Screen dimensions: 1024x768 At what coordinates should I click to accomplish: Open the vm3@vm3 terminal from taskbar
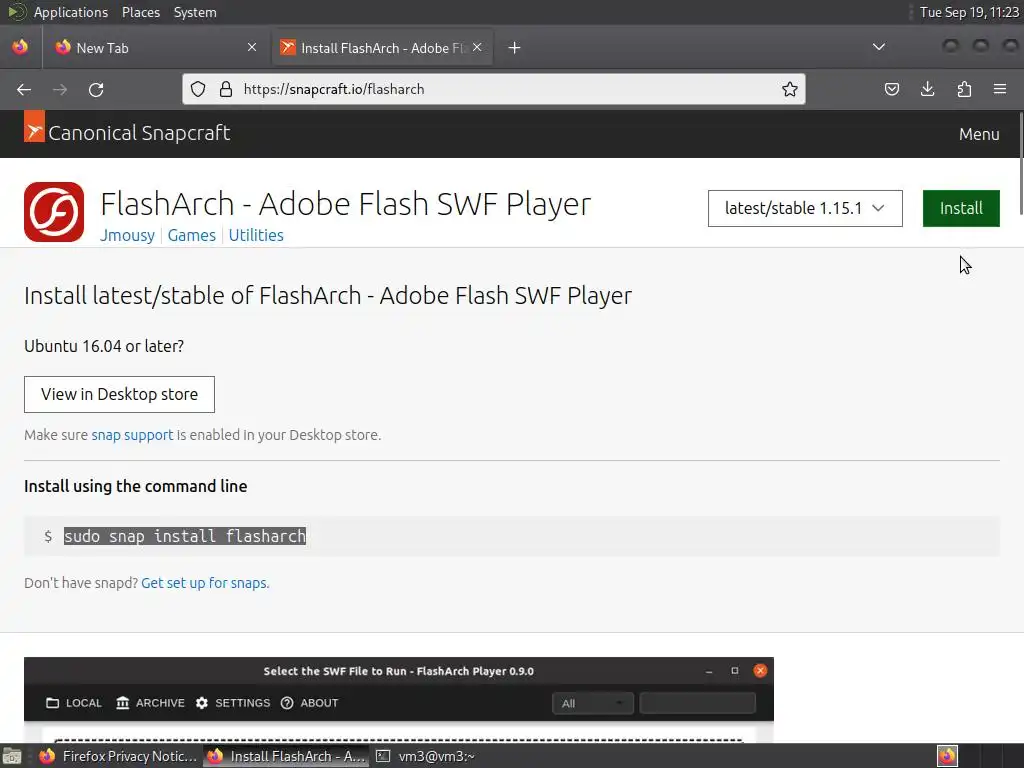click(426, 756)
